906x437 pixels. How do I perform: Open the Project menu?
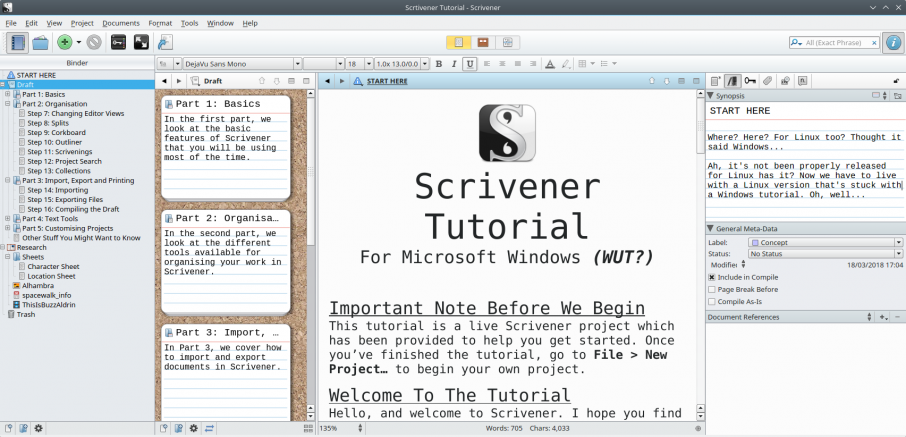[x=82, y=23]
